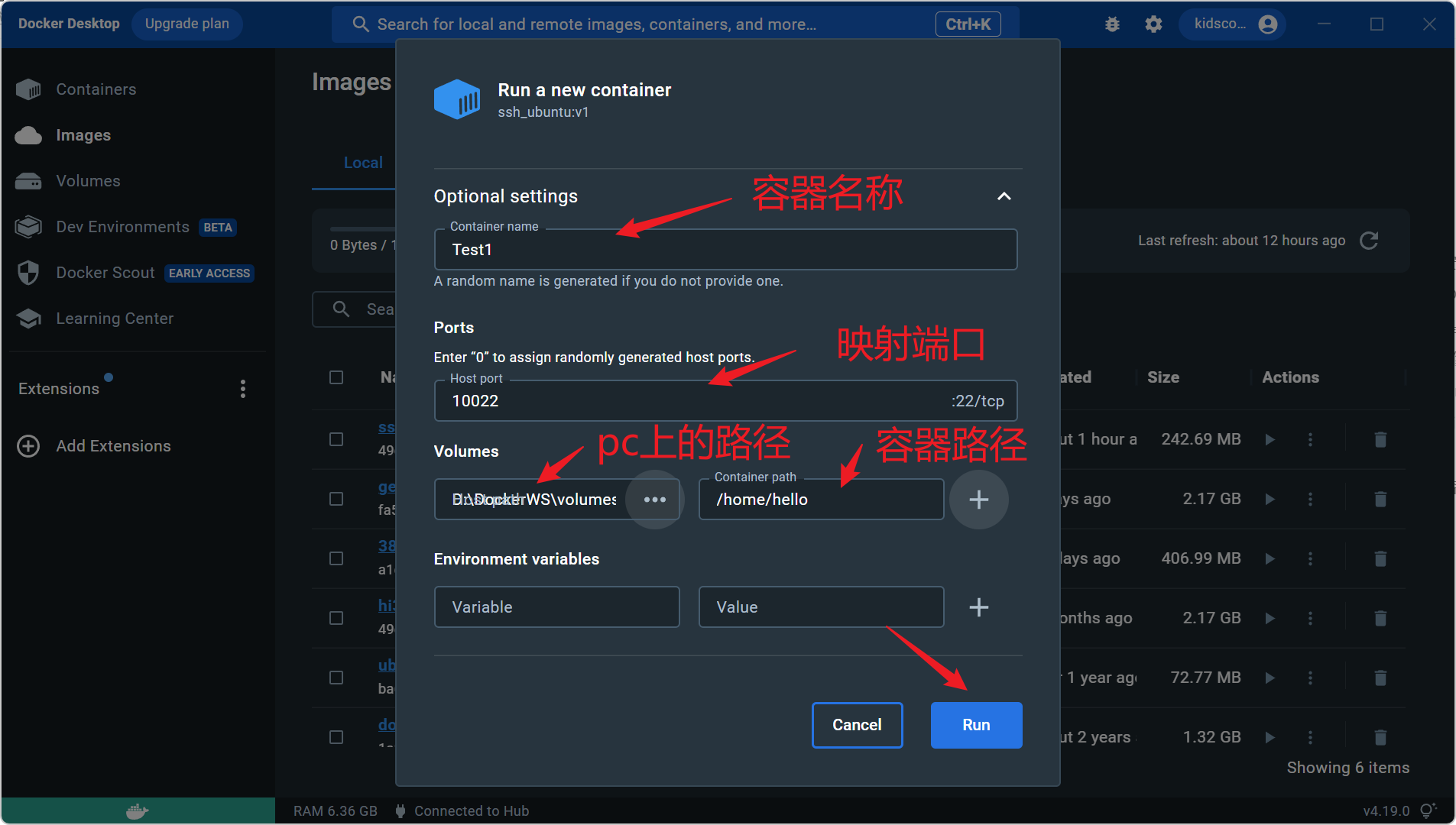
Task: Click the Docker whale status icon
Action: point(138,811)
